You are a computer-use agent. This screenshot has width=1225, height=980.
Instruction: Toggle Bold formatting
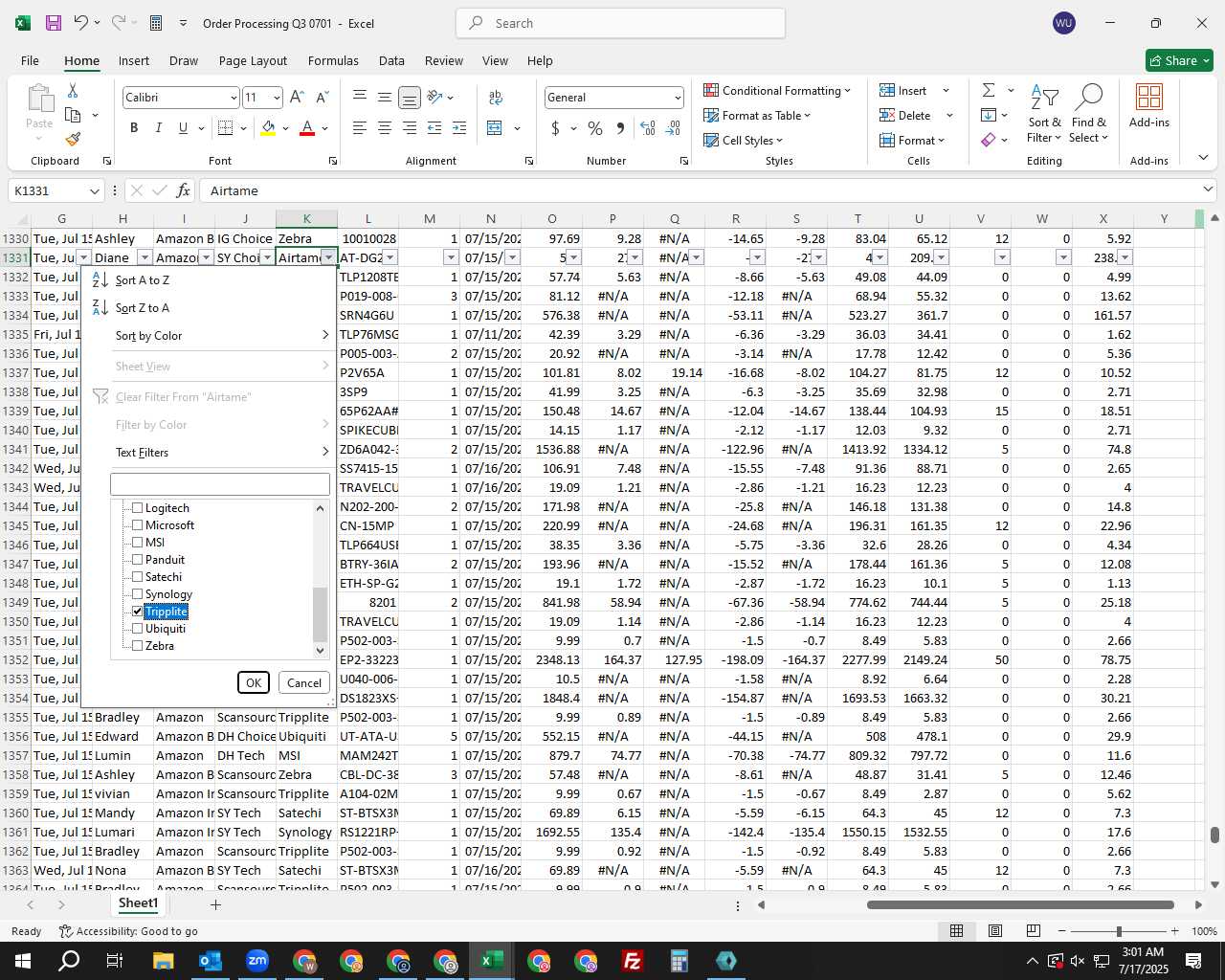click(x=134, y=128)
